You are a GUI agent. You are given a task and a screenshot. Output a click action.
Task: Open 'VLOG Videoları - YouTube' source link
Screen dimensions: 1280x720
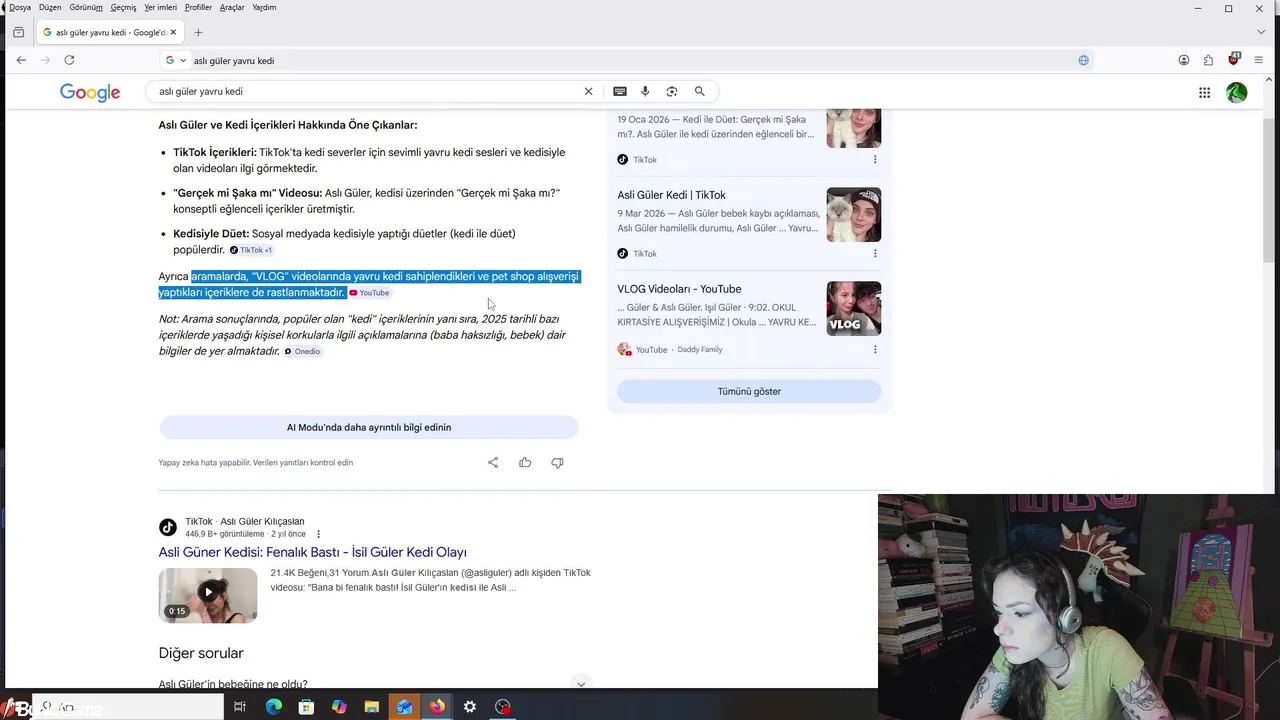(679, 289)
